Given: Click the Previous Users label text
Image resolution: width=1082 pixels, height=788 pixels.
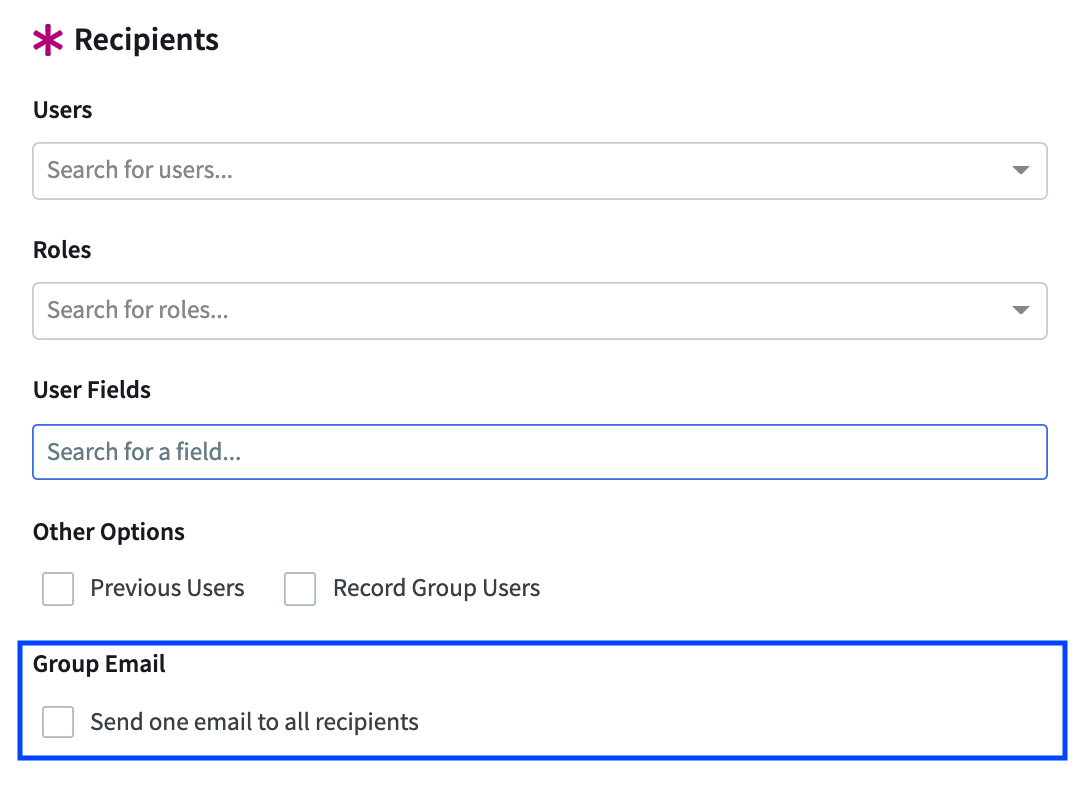Looking at the screenshot, I should 168,588.
